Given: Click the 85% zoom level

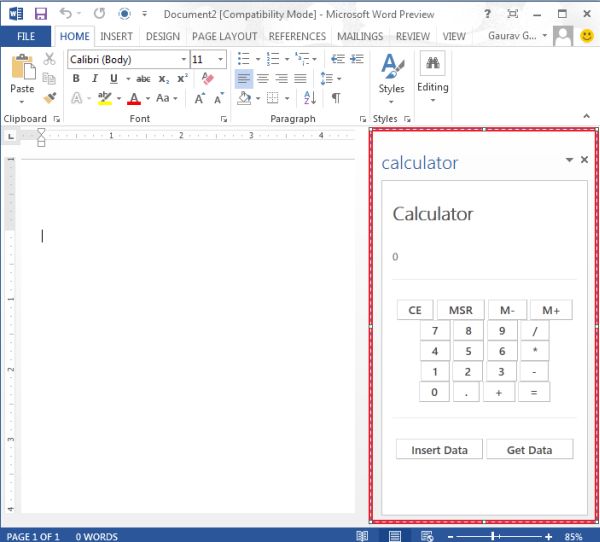Looking at the screenshot, I should coord(573,536).
